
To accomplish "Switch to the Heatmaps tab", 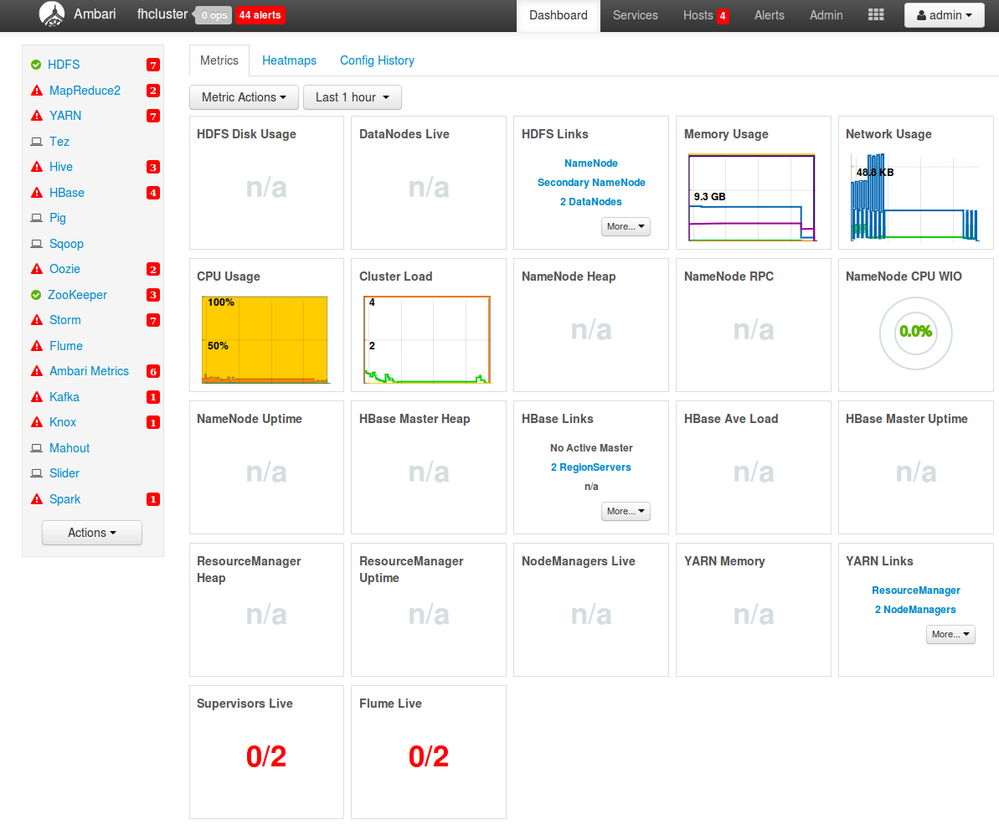I will [289, 61].
